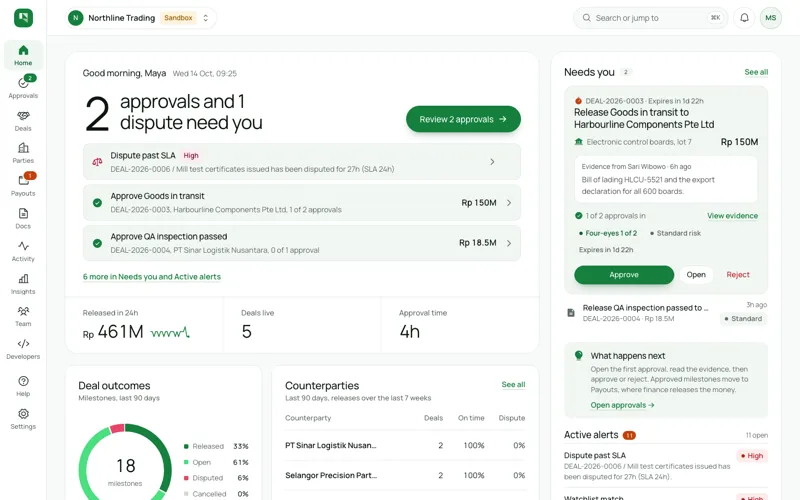Open chevron on Approve QA inspection row
The width and height of the screenshot is (800, 500).
click(x=509, y=243)
